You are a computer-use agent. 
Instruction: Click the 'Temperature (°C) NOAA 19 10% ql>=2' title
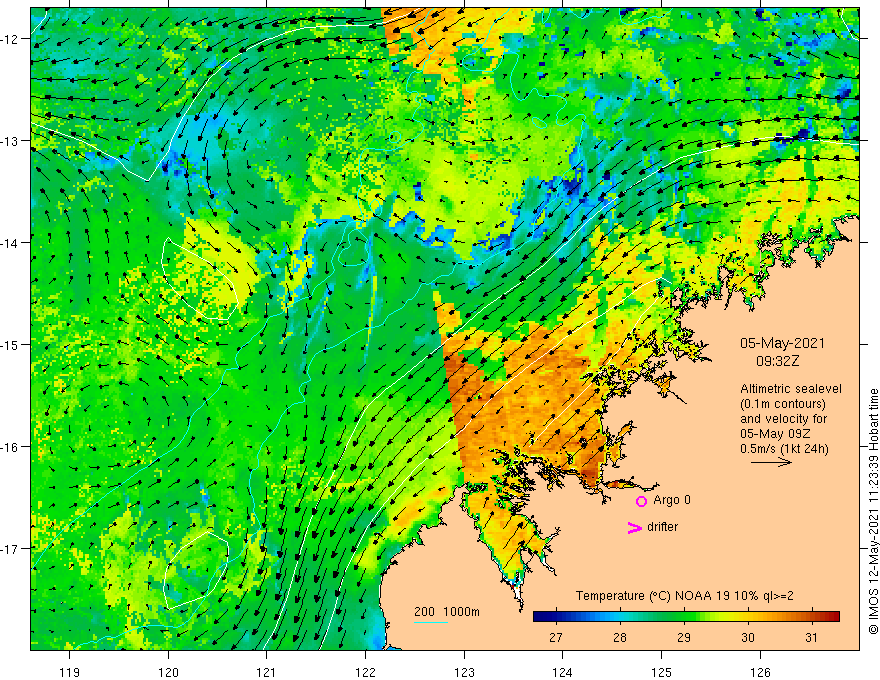click(684, 596)
